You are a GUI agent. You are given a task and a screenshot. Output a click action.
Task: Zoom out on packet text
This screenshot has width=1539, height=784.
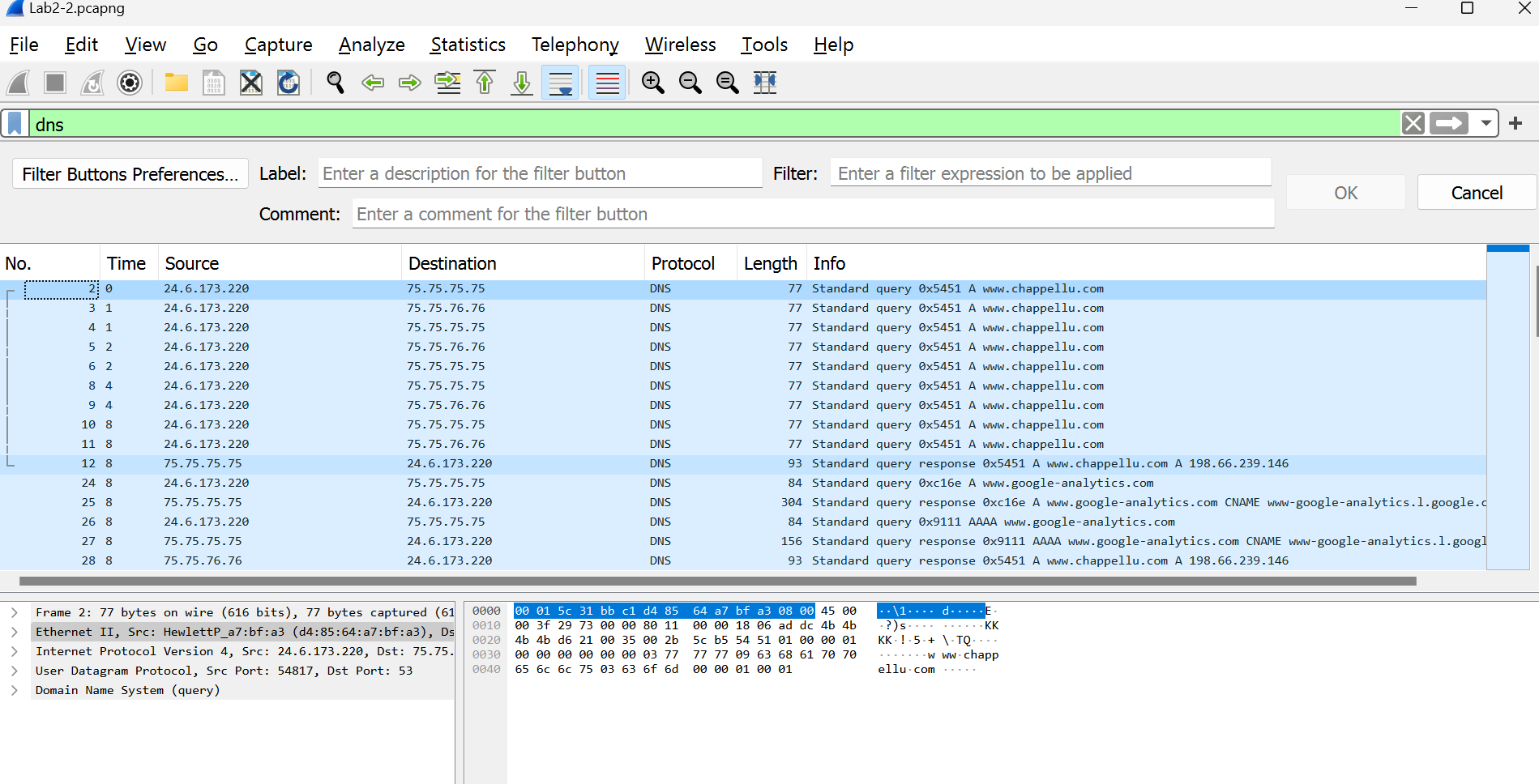click(690, 83)
